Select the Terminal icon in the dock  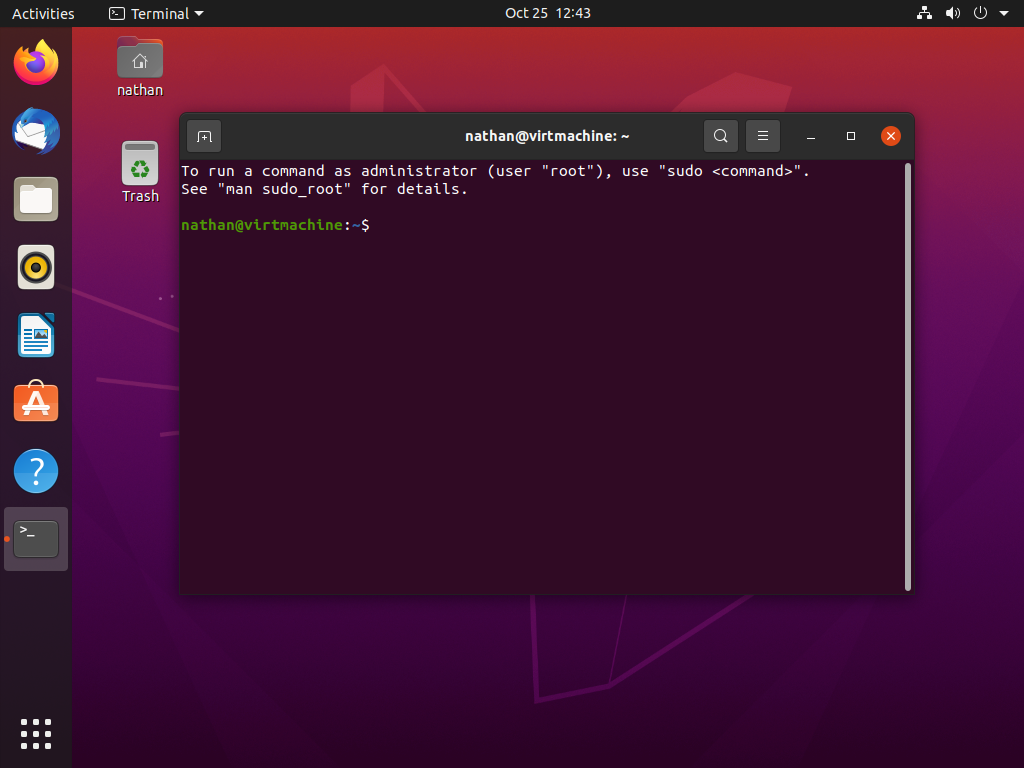coord(36,538)
